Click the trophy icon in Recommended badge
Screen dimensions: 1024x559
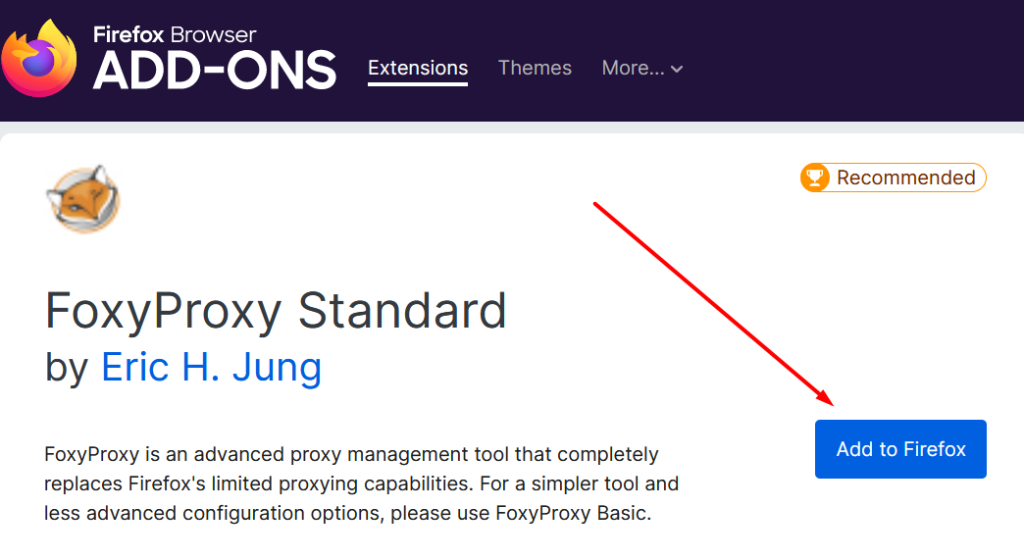click(816, 178)
